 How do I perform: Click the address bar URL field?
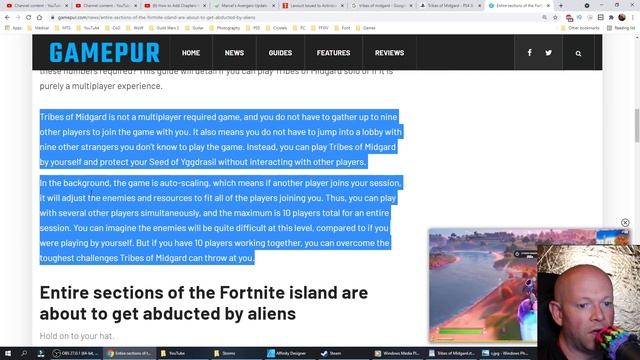294,18
